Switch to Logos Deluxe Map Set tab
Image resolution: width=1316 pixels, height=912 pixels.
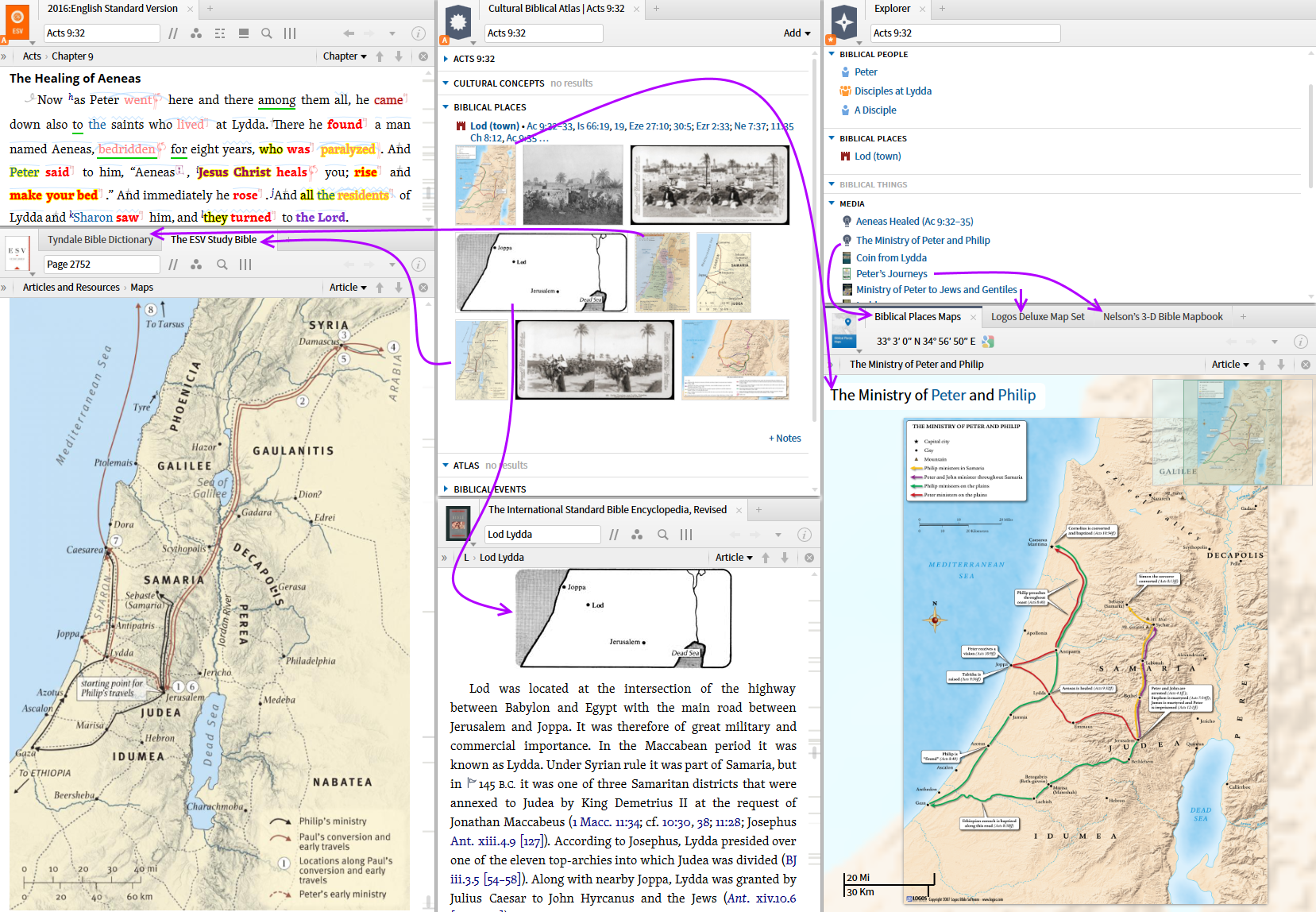(1037, 317)
